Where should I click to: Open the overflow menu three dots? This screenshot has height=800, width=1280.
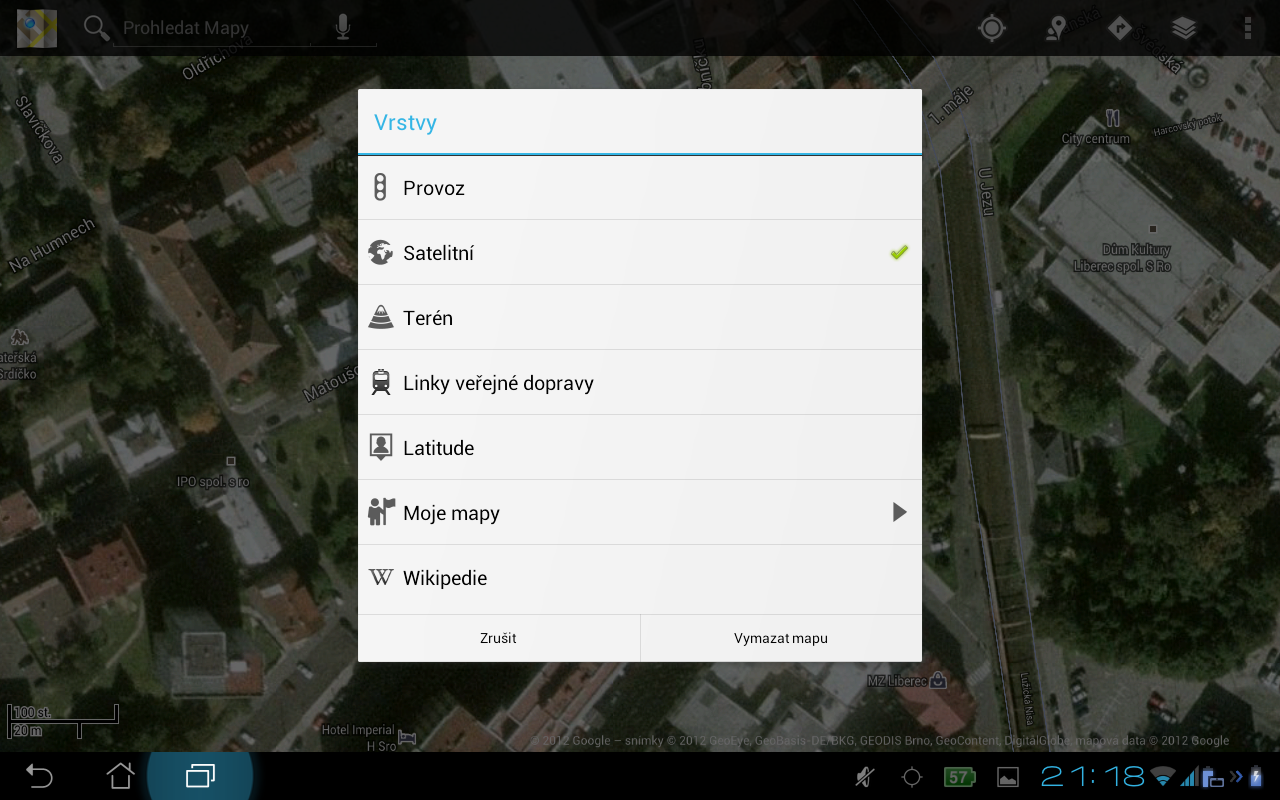pos(1247,28)
